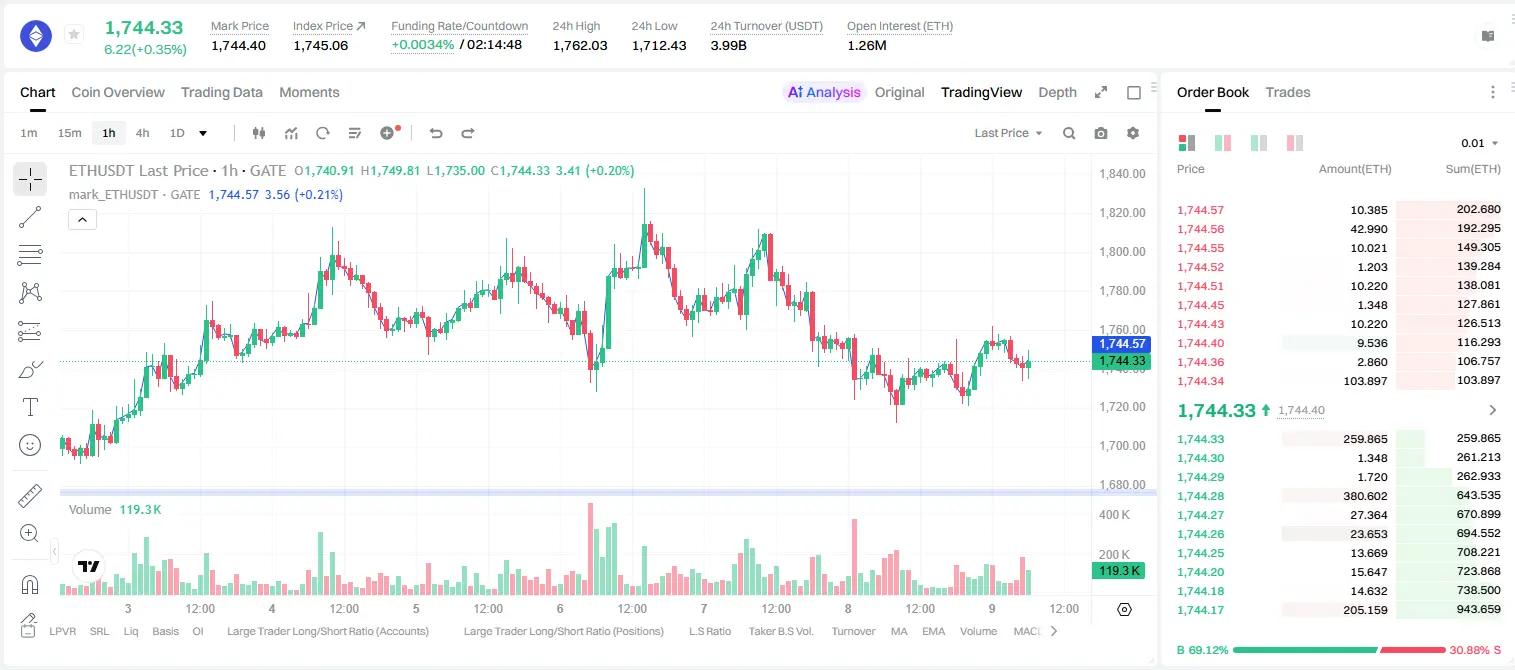This screenshot has height=670, width=1515.
Task: Expand more timeframes arrow next to 1D
Action: click(203, 133)
